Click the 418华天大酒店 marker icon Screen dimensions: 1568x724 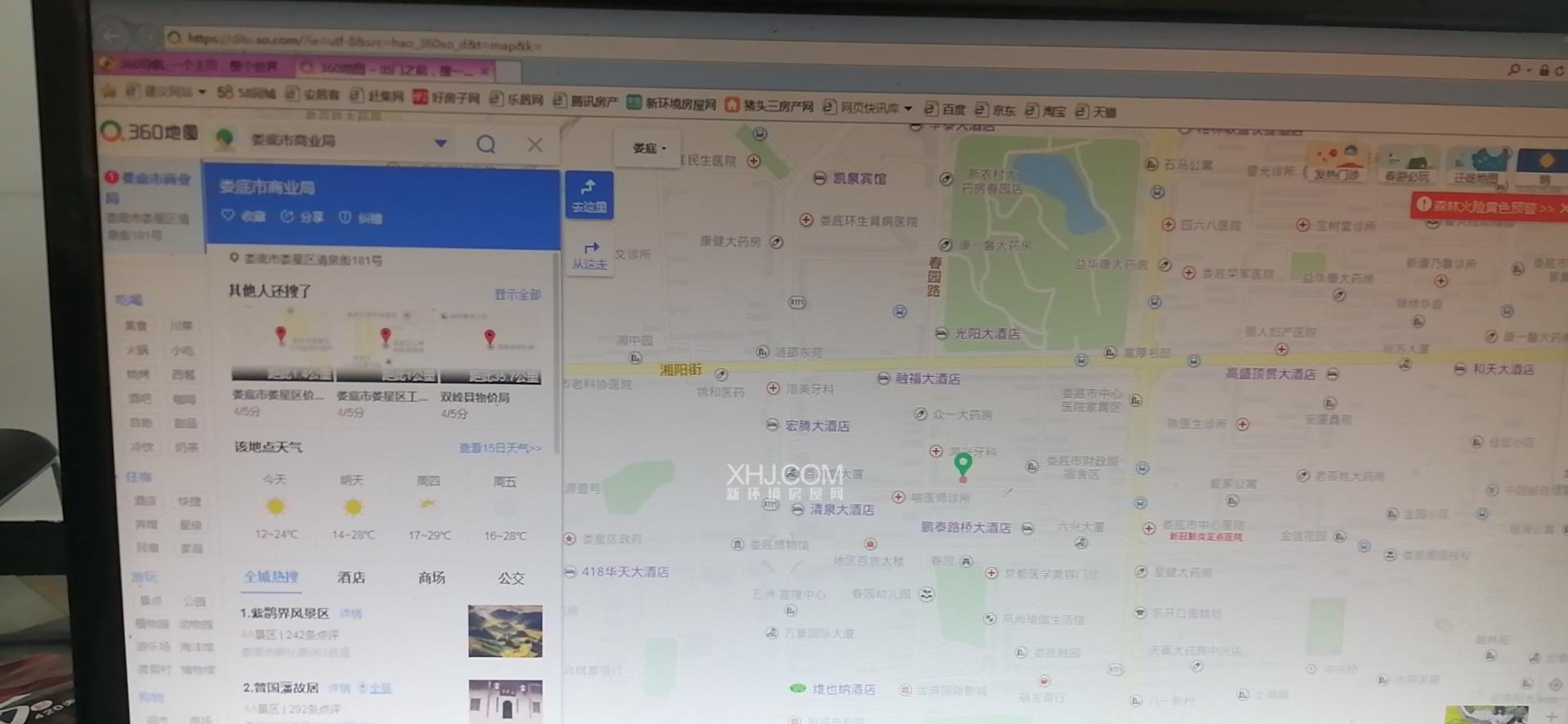pyautogui.click(x=570, y=572)
